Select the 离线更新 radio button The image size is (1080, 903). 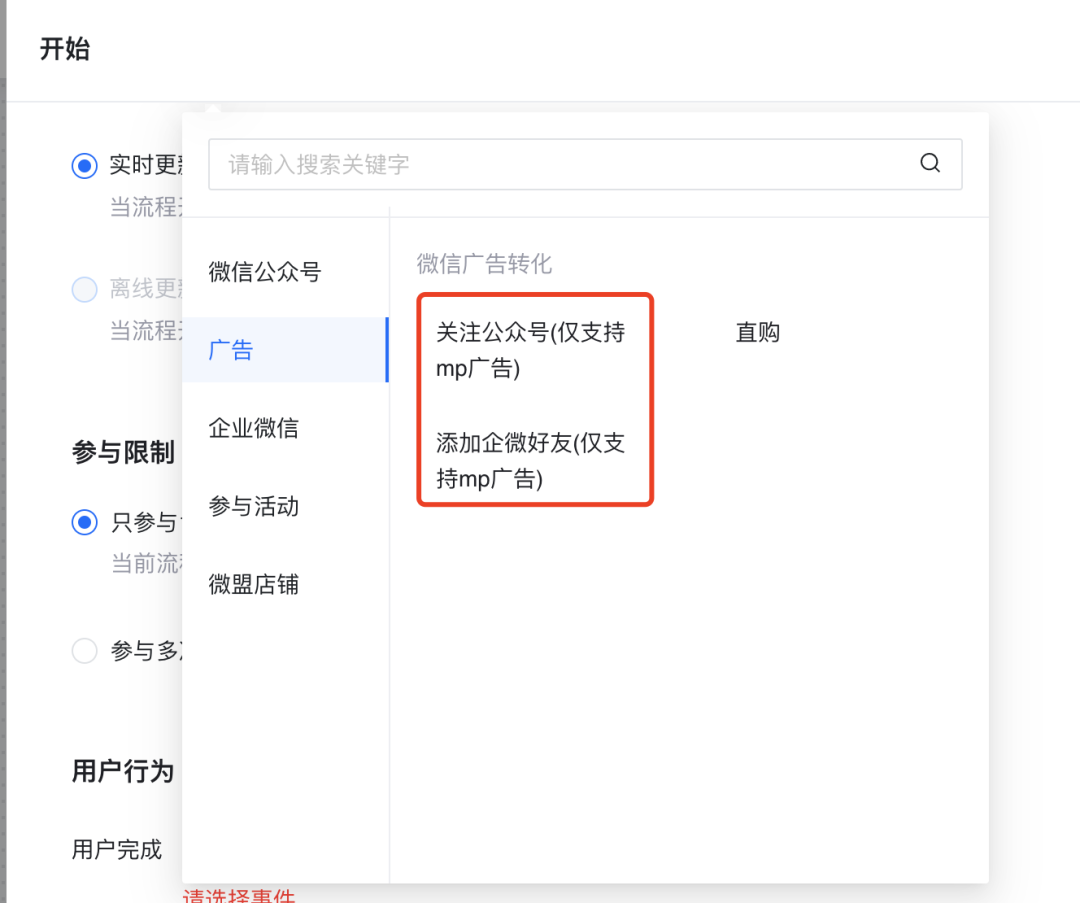pos(85,289)
